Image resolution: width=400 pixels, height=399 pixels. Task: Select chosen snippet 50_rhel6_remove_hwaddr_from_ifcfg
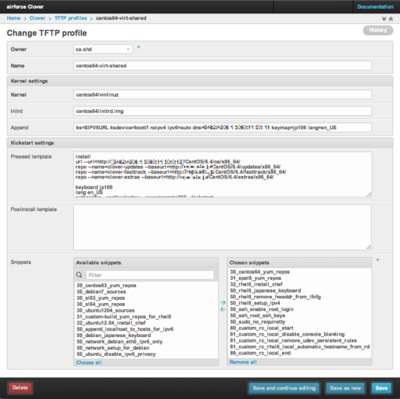(x=275, y=297)
